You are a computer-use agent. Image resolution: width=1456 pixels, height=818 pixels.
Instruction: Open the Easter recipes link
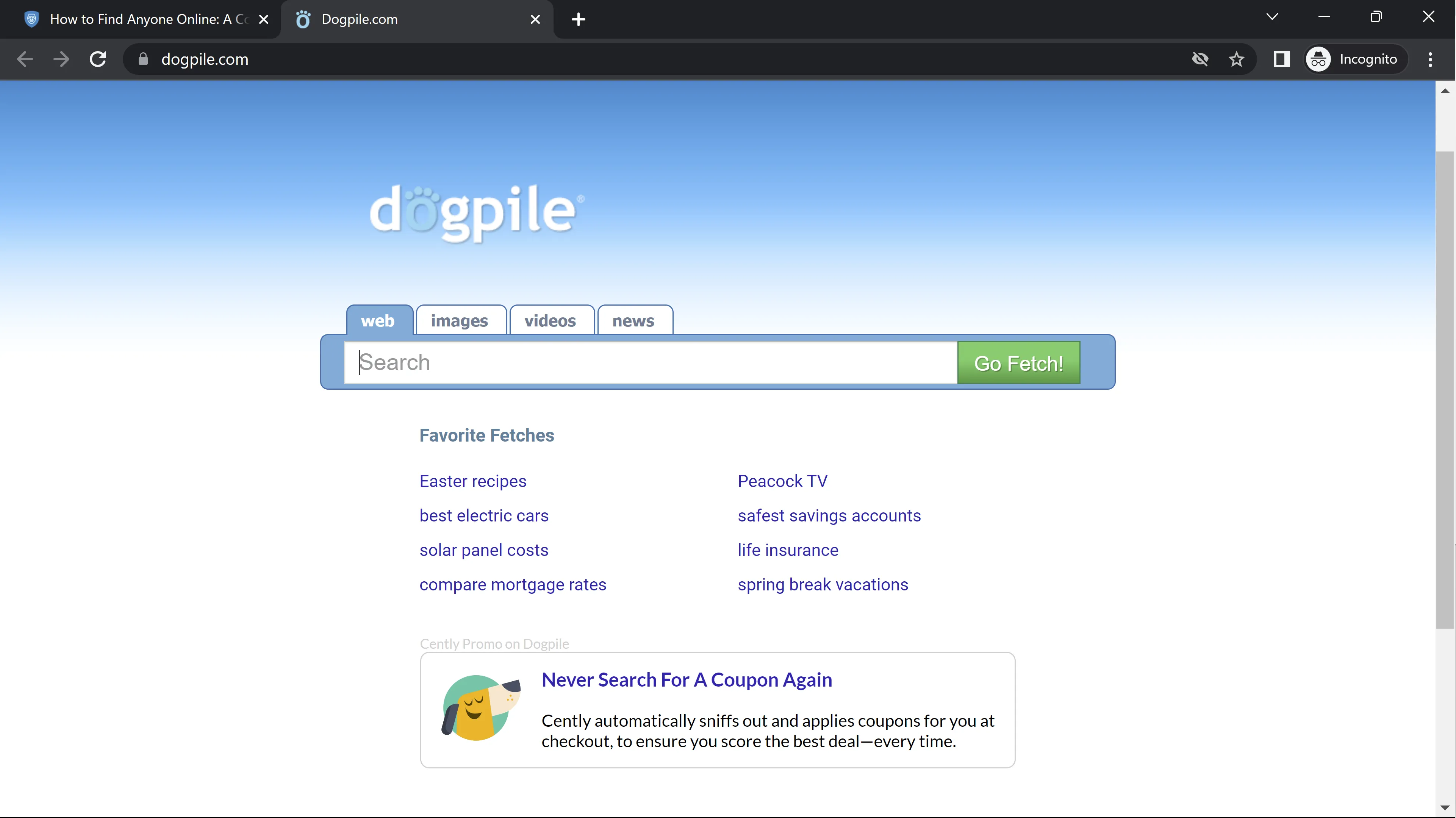pos(472,481)
